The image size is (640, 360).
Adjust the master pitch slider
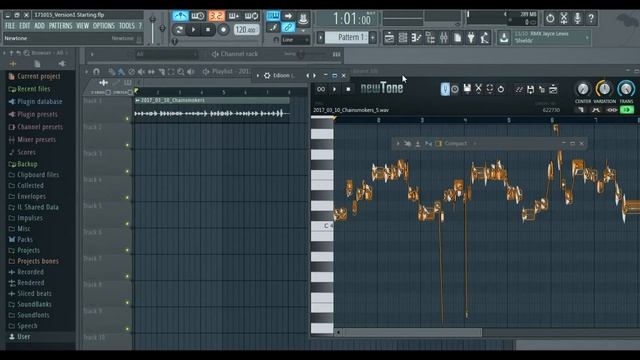coord(162,29)
